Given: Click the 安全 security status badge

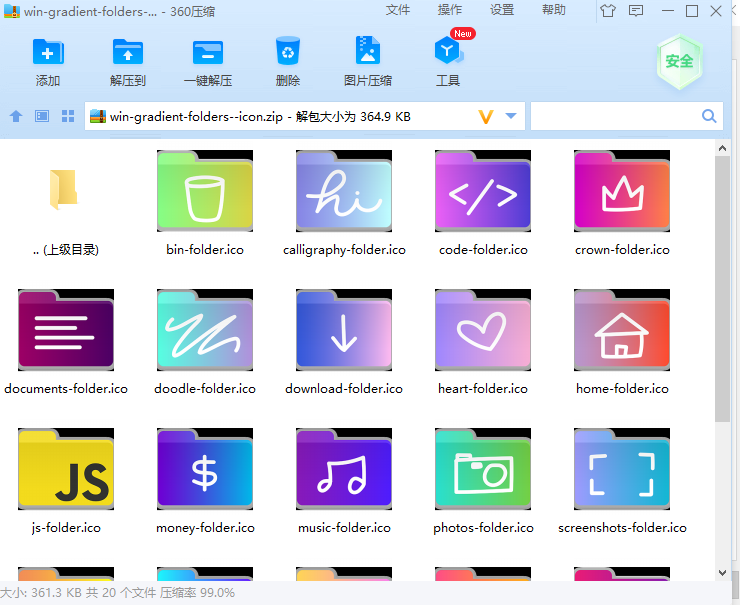Looking at the screenshot, I should 679,61.
